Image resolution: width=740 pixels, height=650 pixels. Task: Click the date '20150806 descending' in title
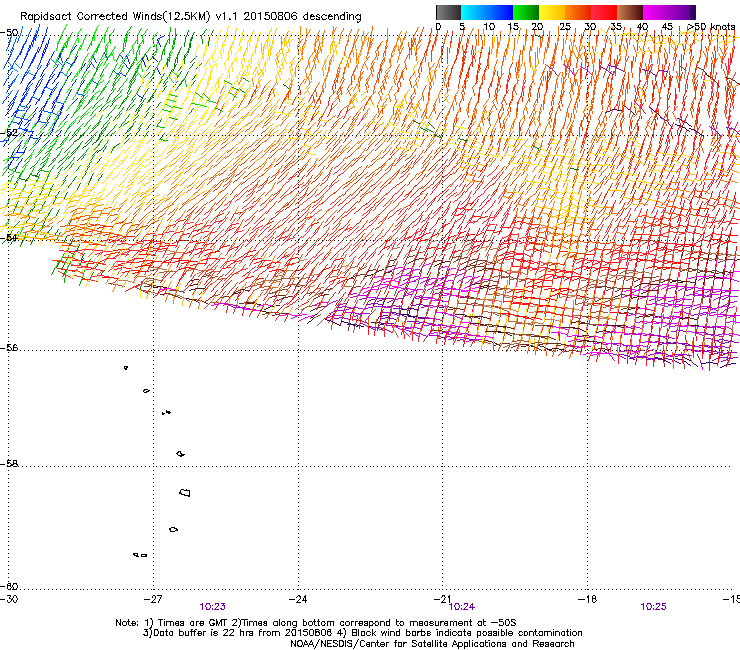pos(302,17)
